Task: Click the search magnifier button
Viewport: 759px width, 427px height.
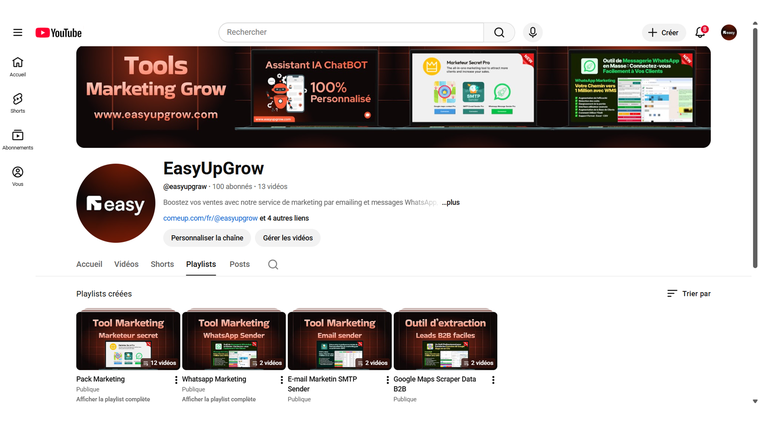Action: pyautogui.click(x=499, y=32)
